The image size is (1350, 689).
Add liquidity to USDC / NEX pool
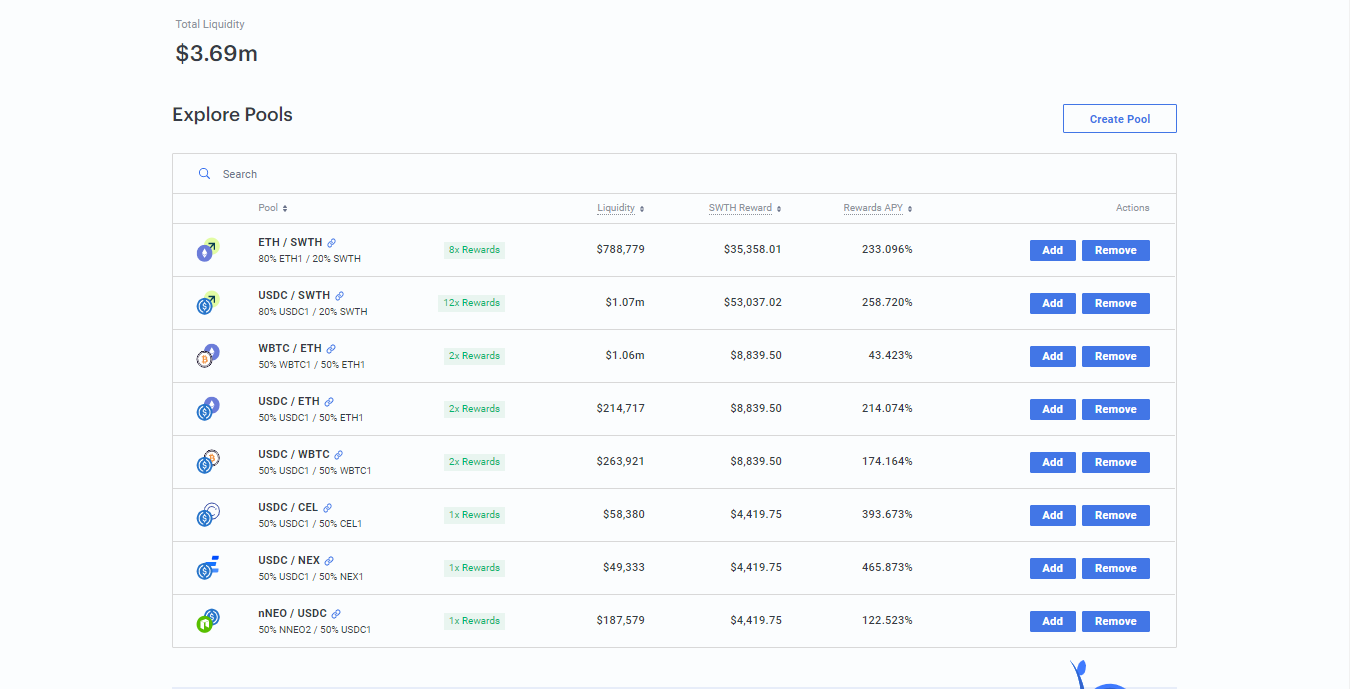[x=1053, y=568]
